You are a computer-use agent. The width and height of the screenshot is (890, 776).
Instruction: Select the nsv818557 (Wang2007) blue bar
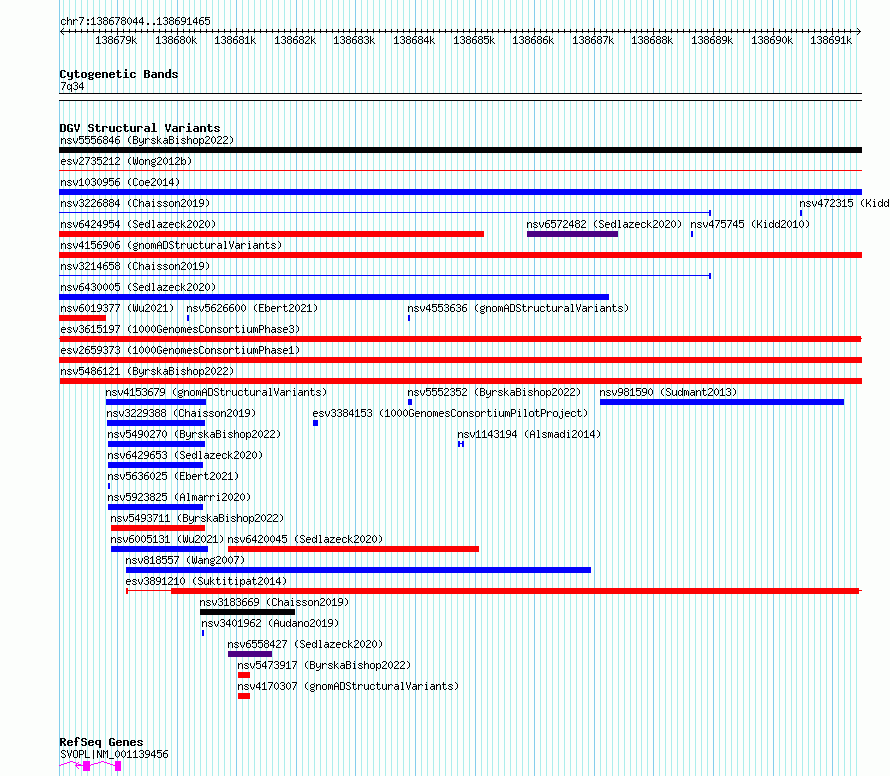pyautogui.click(x=358, y=570)
